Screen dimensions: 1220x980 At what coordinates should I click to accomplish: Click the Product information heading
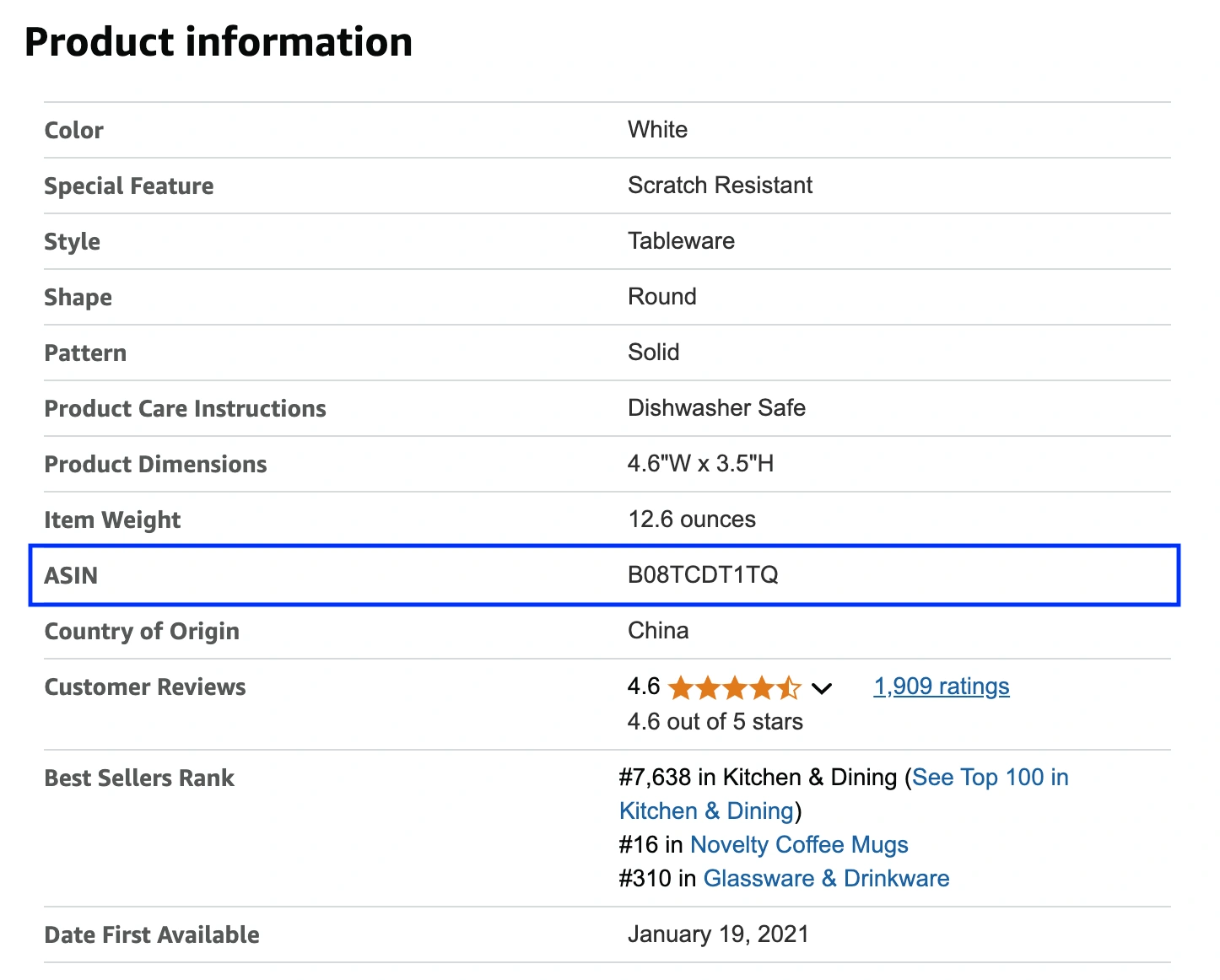click(x=219, y=40)
